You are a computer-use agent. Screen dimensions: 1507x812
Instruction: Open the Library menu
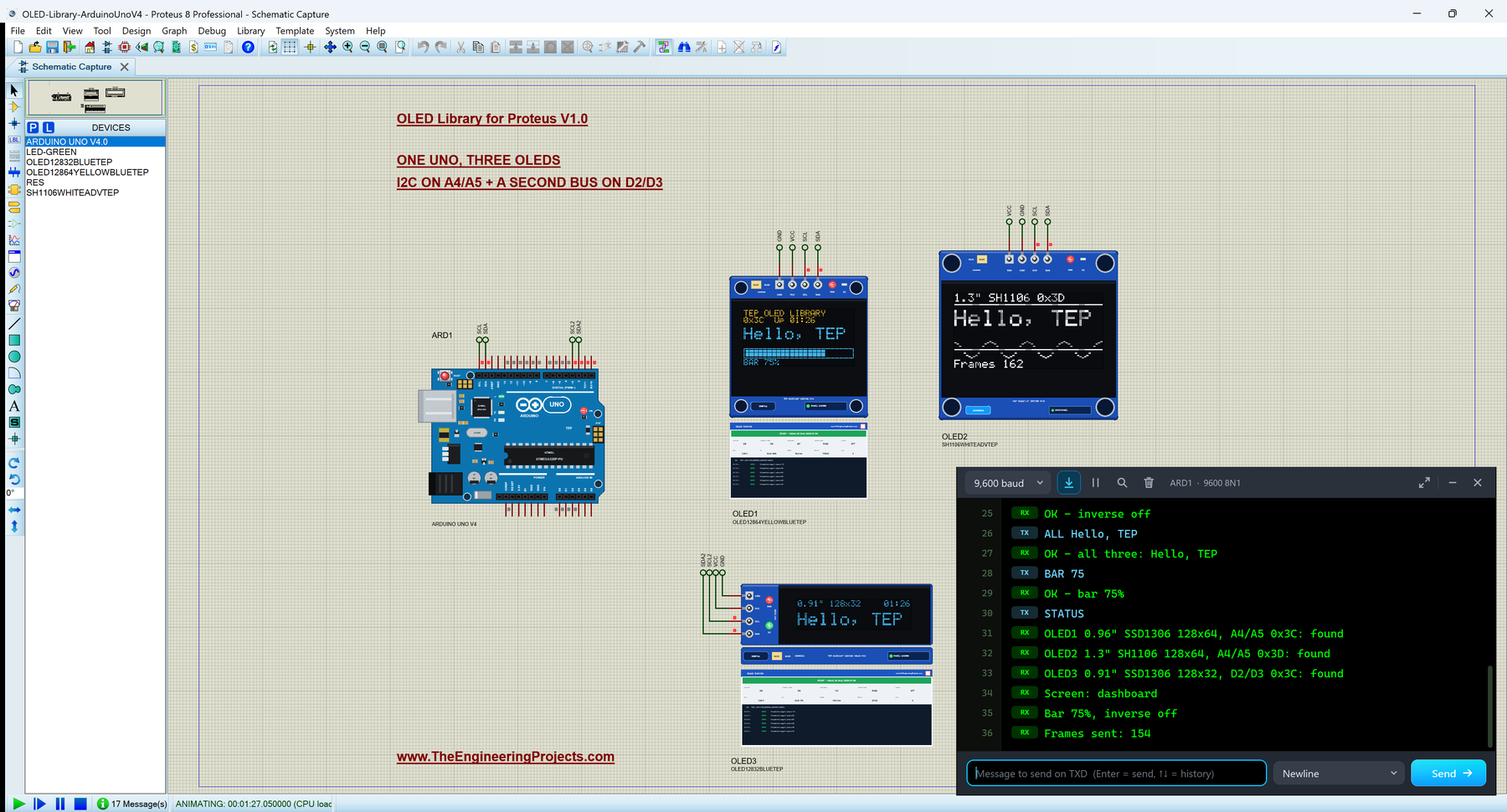coord(250,31)
